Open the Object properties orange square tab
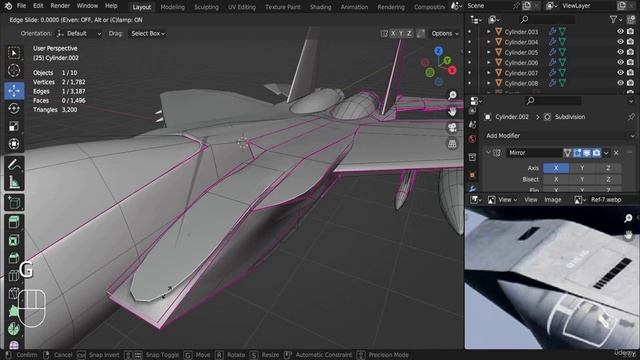Image resolution: width=640 pixels, height=360 pixels. 473,175
